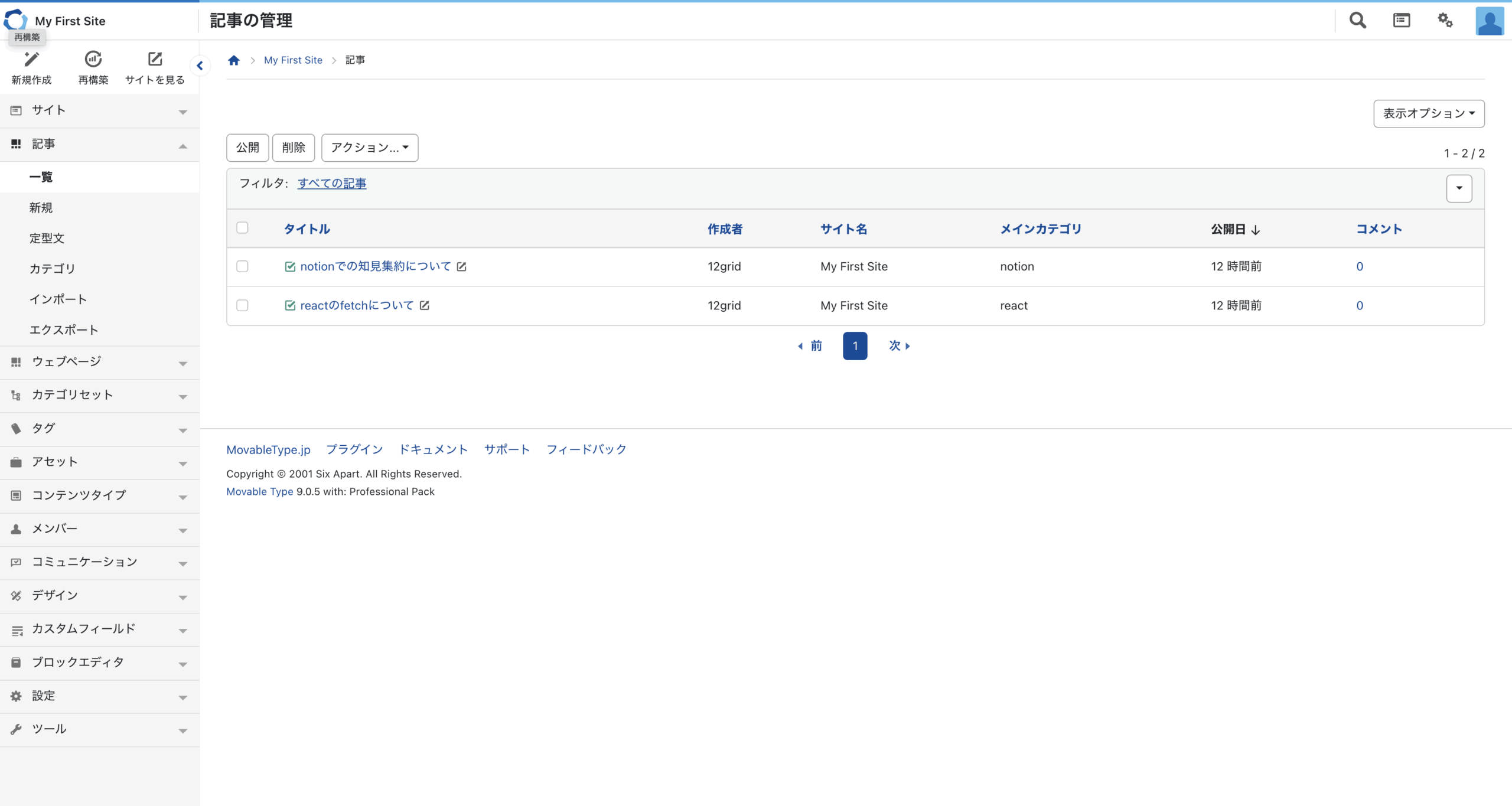This screenshot has height=806, width=1512.
Task: Tick the checkbox for the notion article
Action: coord(242,266)
